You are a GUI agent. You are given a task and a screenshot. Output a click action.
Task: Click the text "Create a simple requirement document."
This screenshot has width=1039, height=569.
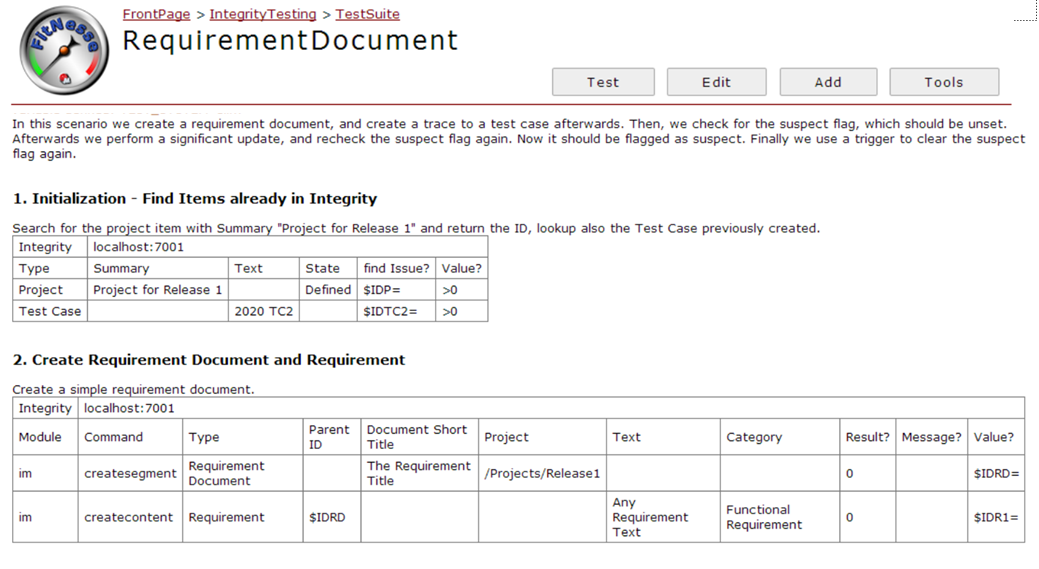click(x=133, y=389)
